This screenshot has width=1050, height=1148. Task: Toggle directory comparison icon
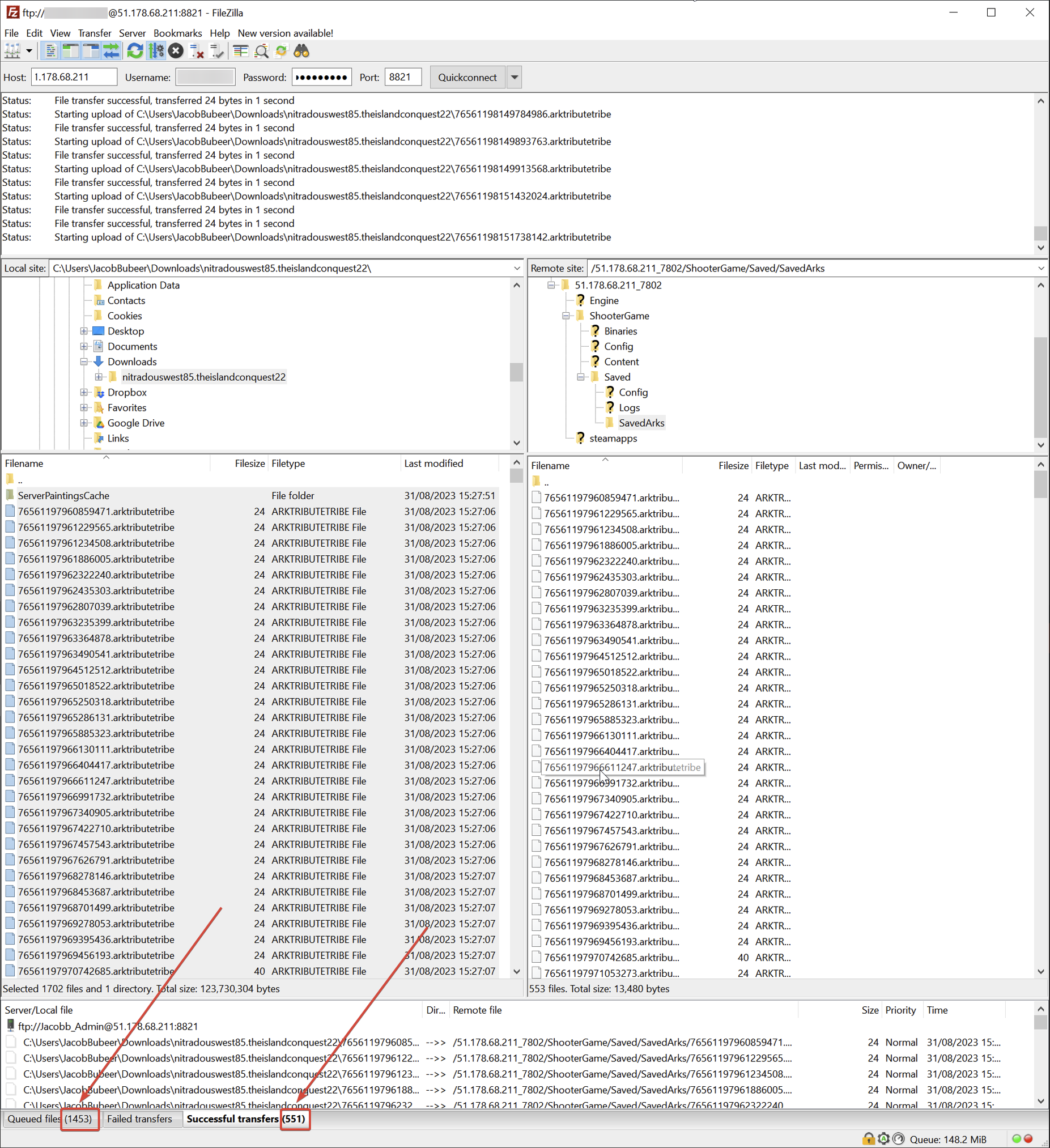point(261,51)
